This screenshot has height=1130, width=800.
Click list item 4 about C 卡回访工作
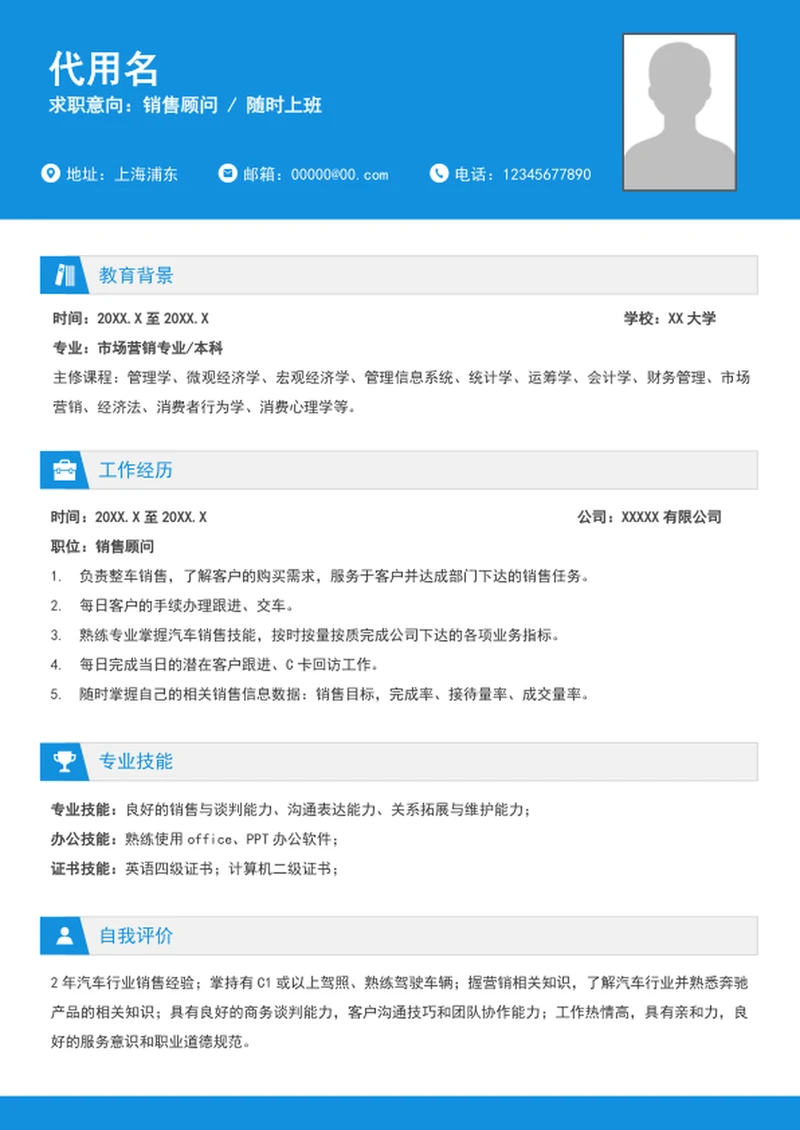coord(215,664)
